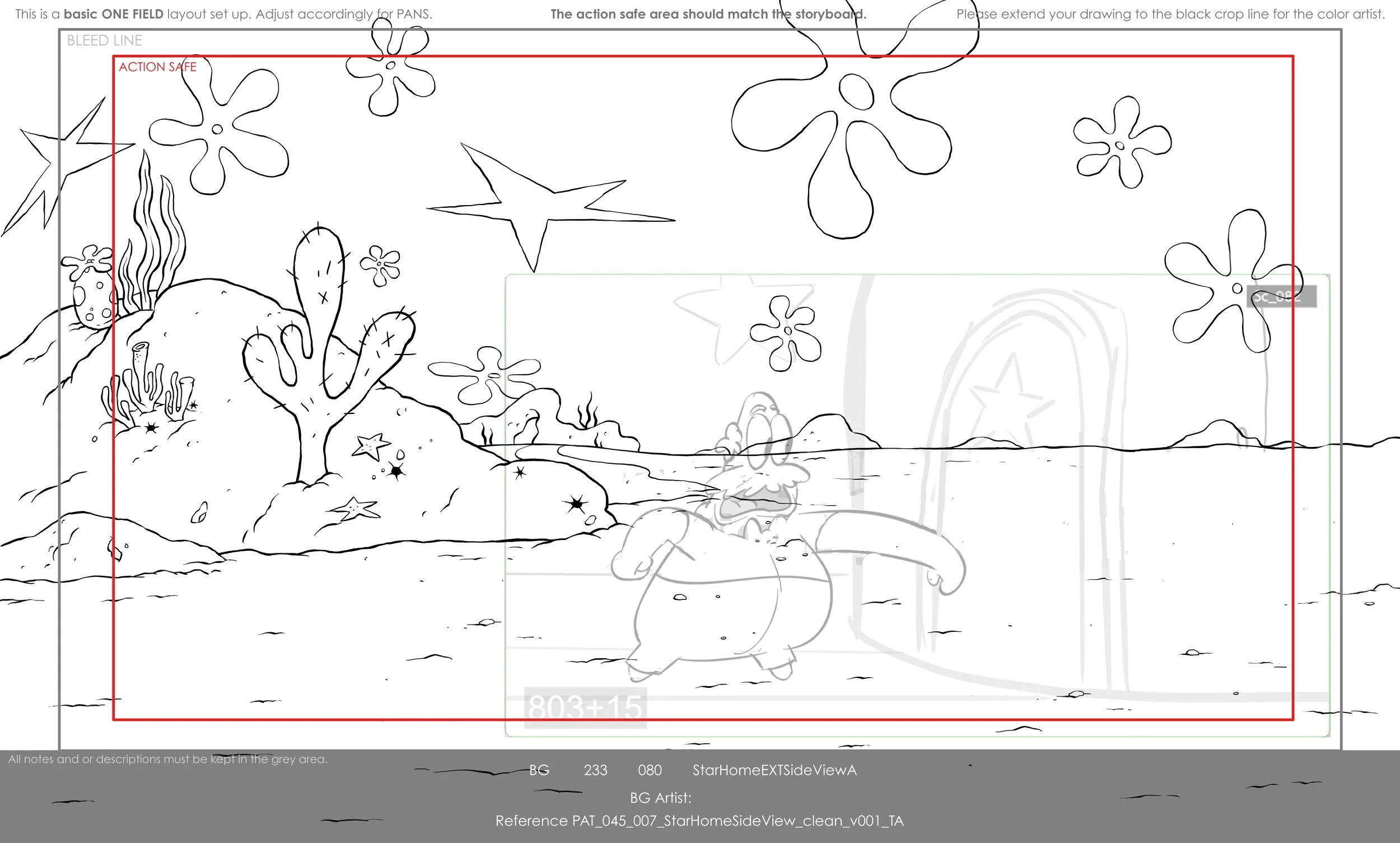Click the 803+15 timecode overlay

[x=585, y=708]
